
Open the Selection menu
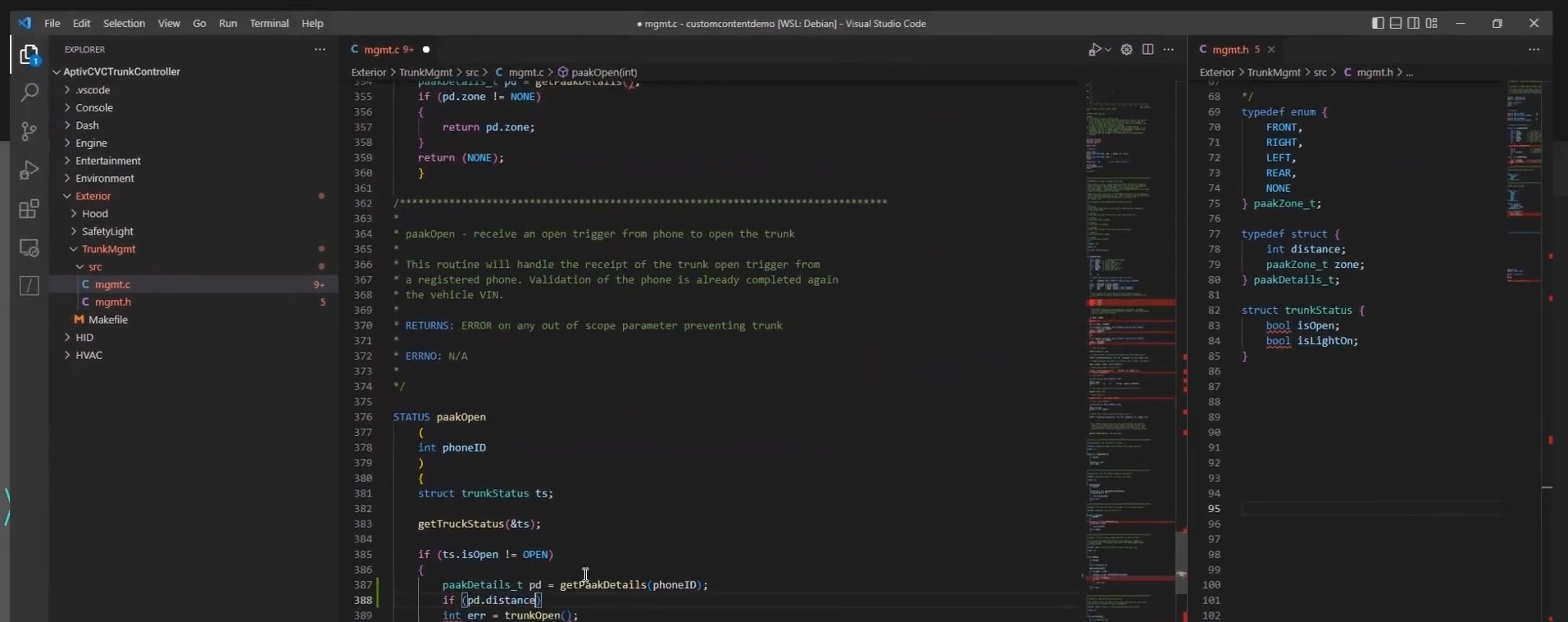click(x=124, y=23)
